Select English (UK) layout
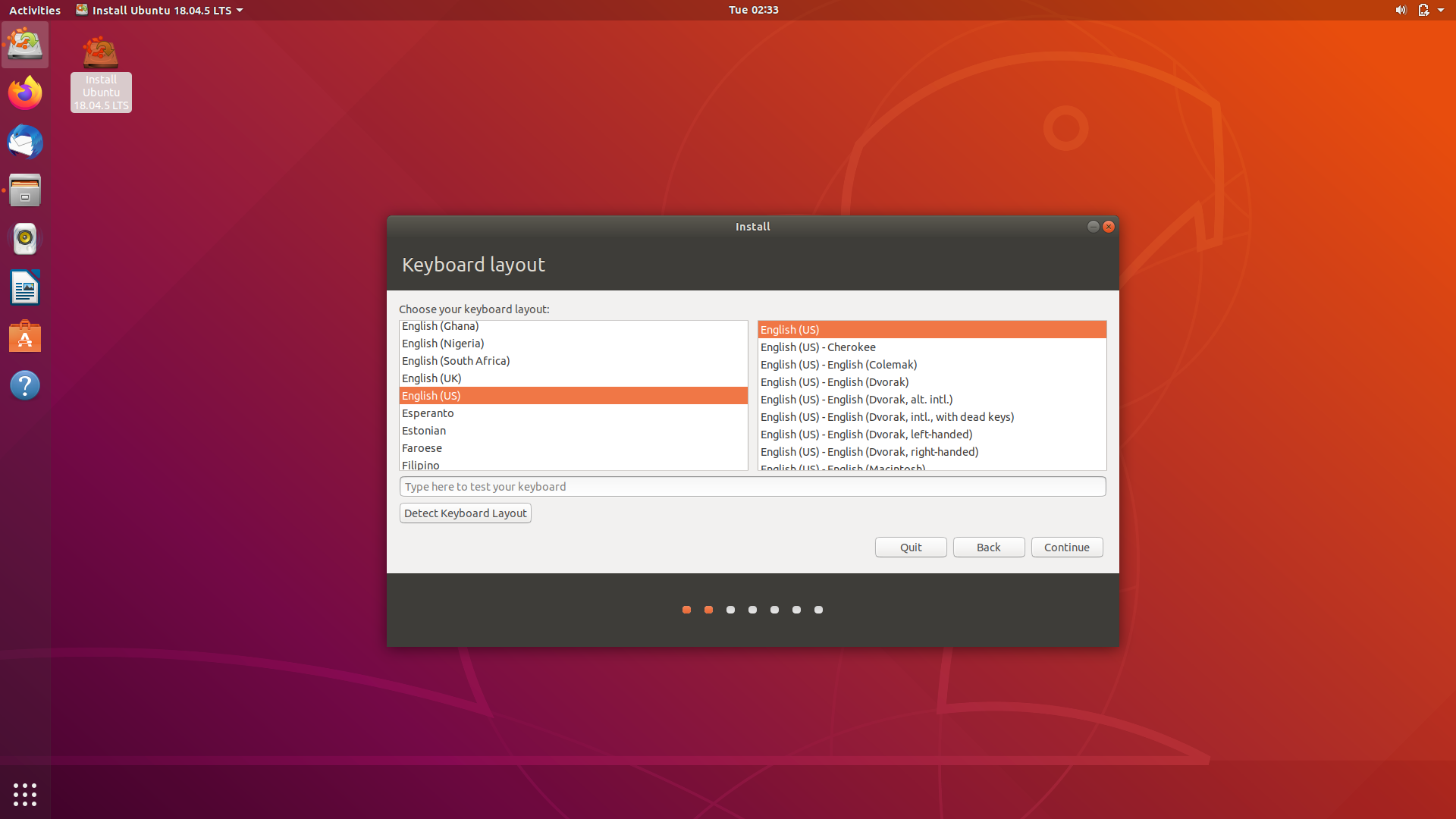The height and width of the screenshot is (819, 1456). click(x=431, y=378)
